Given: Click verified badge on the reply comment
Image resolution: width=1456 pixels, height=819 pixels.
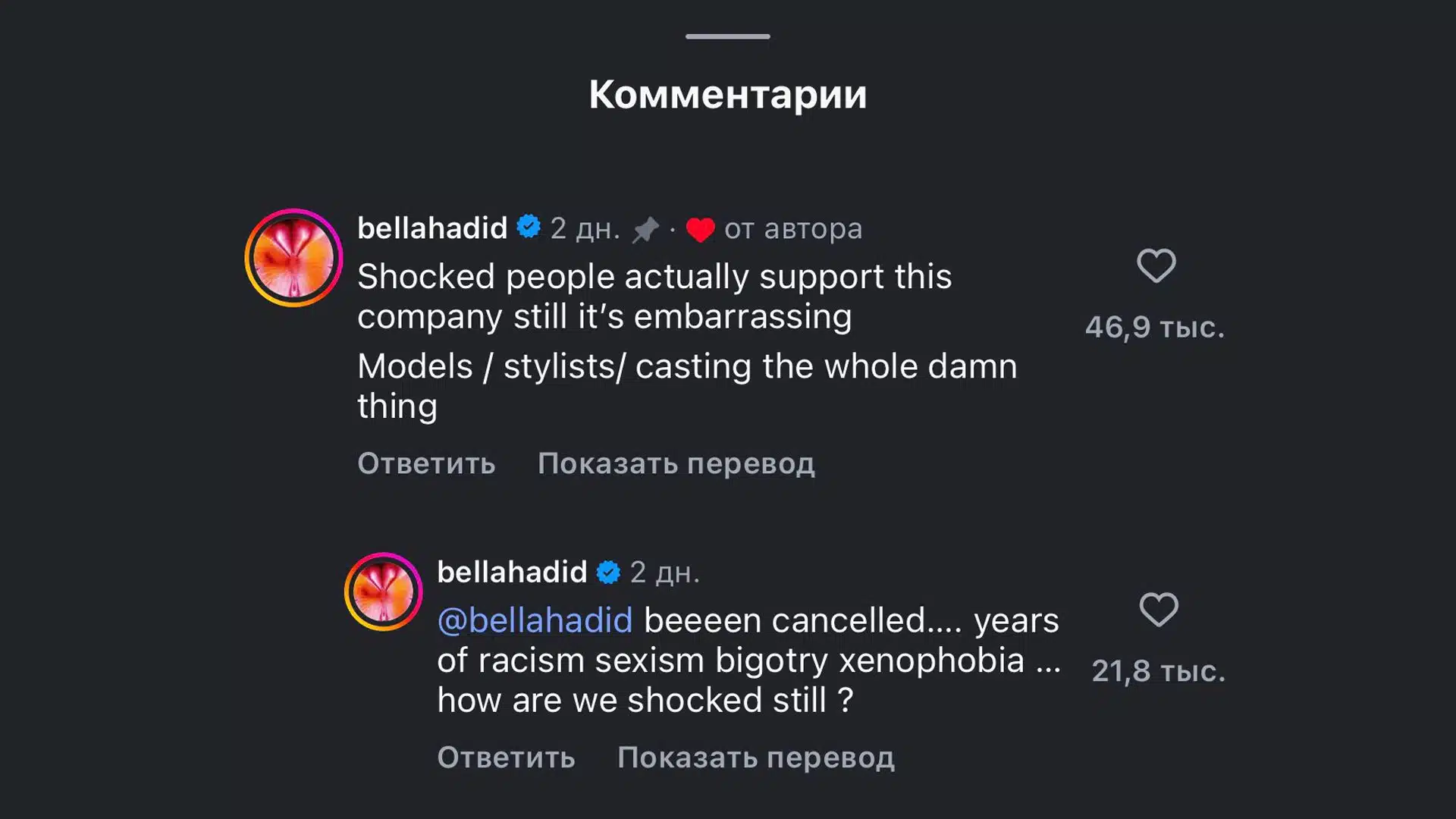Looking at the screenshot, I should [608, 572].
